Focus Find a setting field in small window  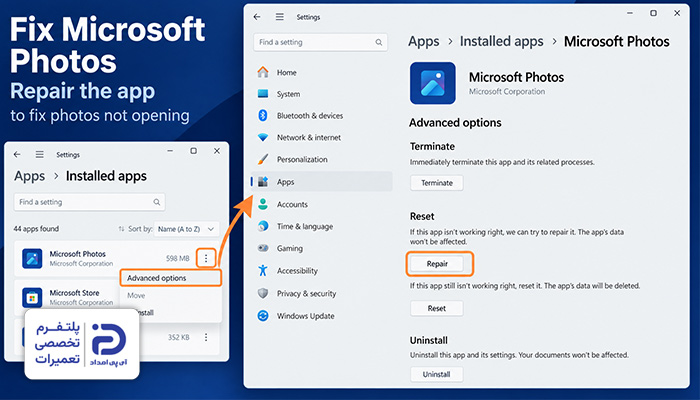click(89, 202)
